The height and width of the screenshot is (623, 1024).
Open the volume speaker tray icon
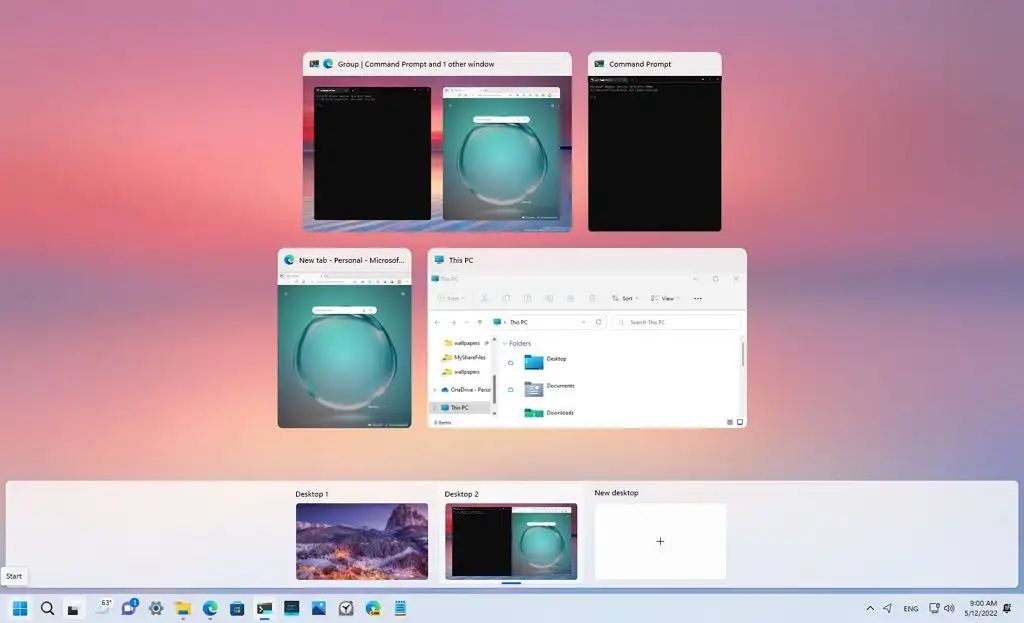coord(949,609)
